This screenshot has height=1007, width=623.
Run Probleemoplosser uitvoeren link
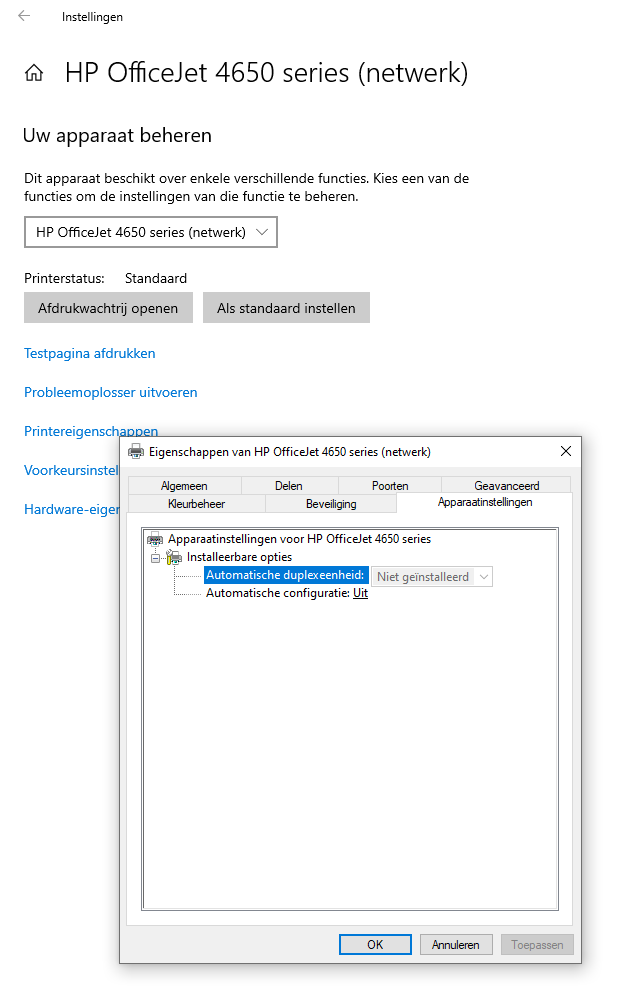point(110,392)
